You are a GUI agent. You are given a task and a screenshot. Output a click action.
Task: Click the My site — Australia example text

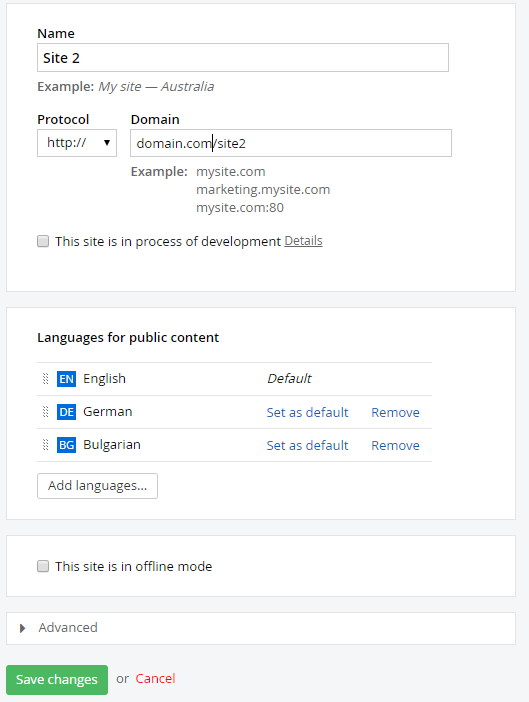156,86
